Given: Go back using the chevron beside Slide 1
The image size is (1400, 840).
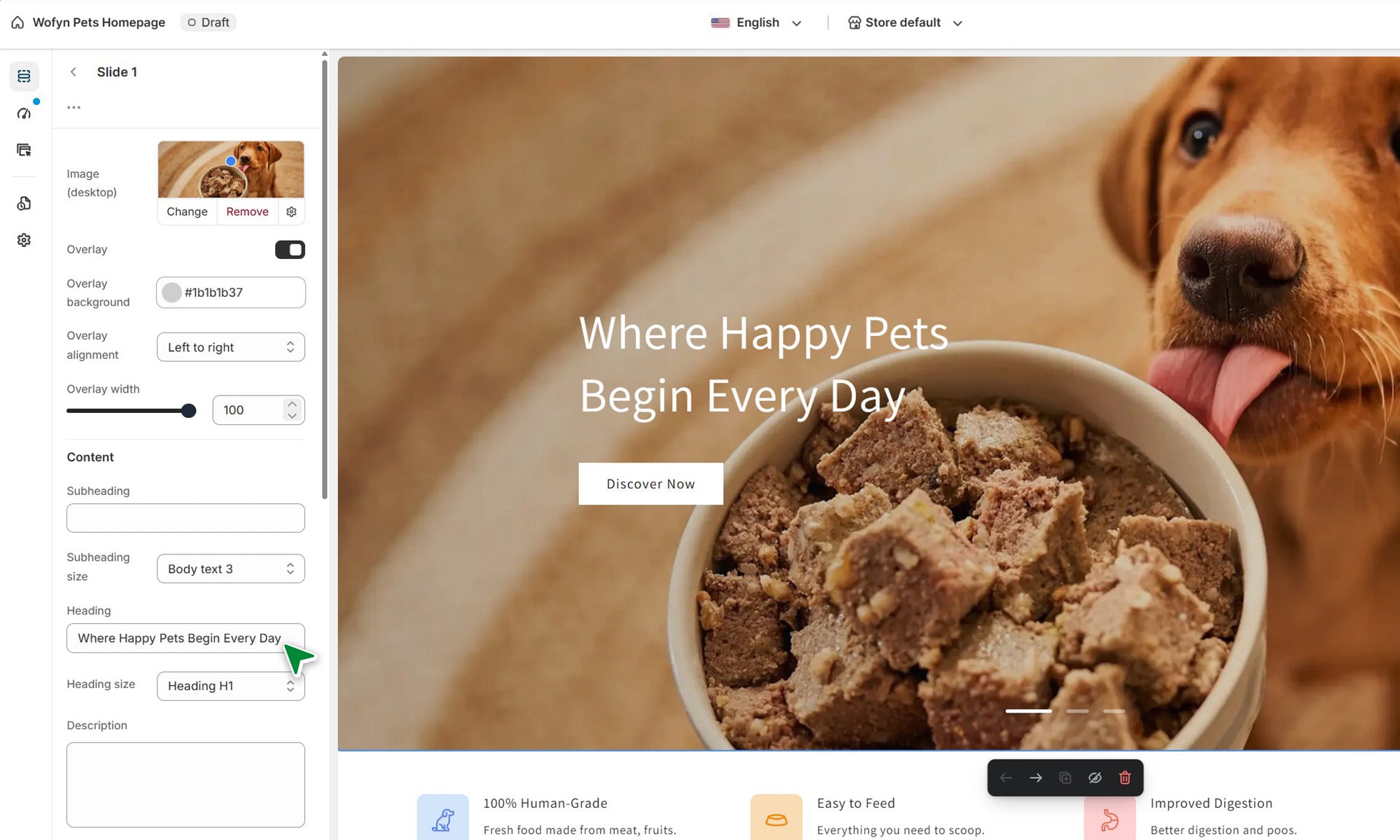Looking at the screenshot, I should pyautogui.click(x=73, y=72).
